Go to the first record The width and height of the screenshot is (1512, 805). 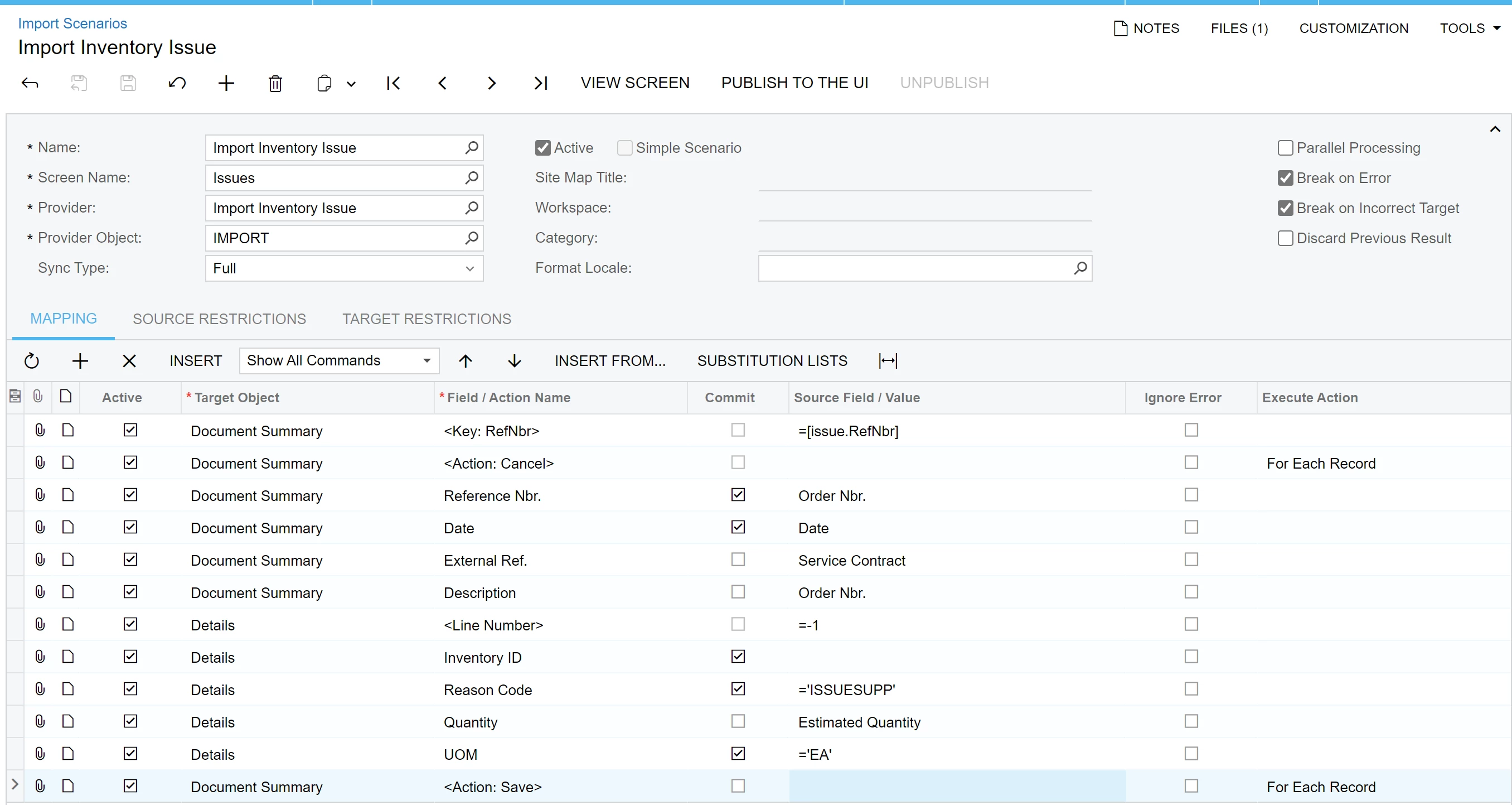(x=393, y=83)
